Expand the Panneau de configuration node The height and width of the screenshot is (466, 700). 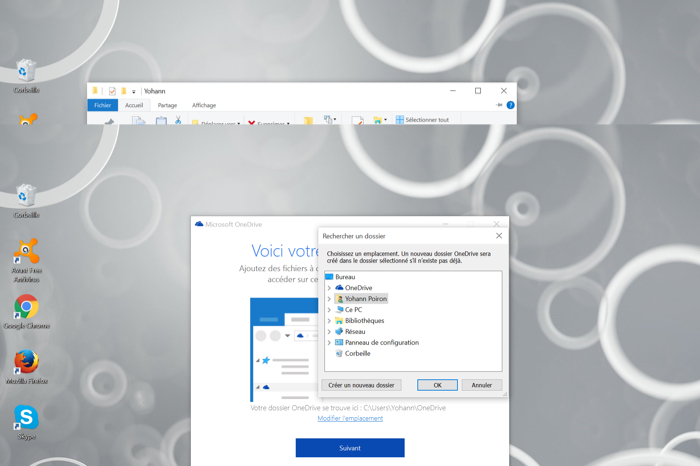[x=329, y=343]
